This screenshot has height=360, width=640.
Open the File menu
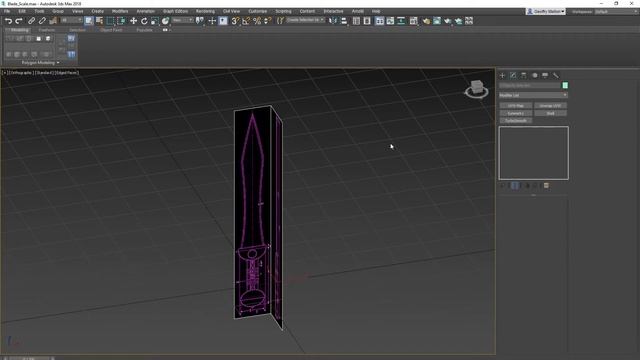[x=7, y=11]
